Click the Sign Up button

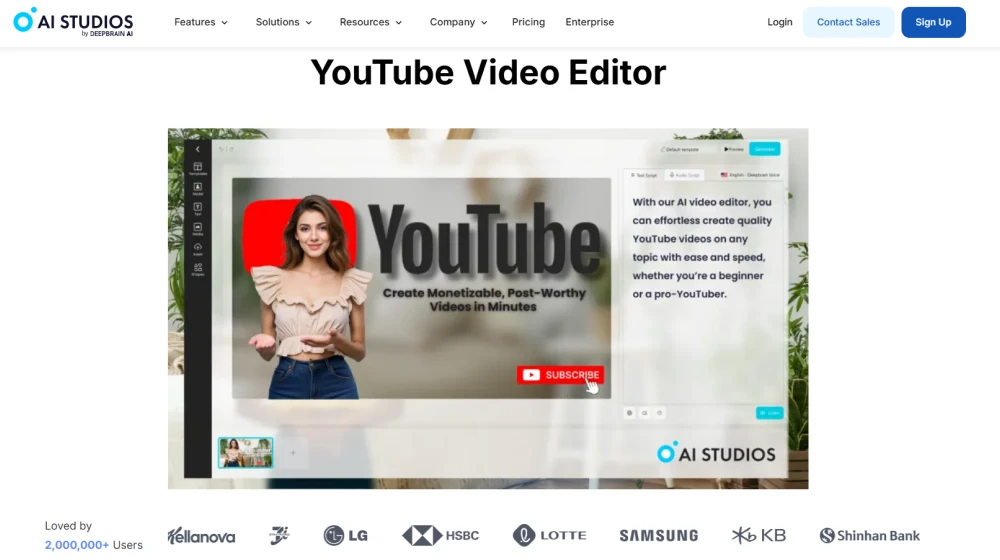933,22
